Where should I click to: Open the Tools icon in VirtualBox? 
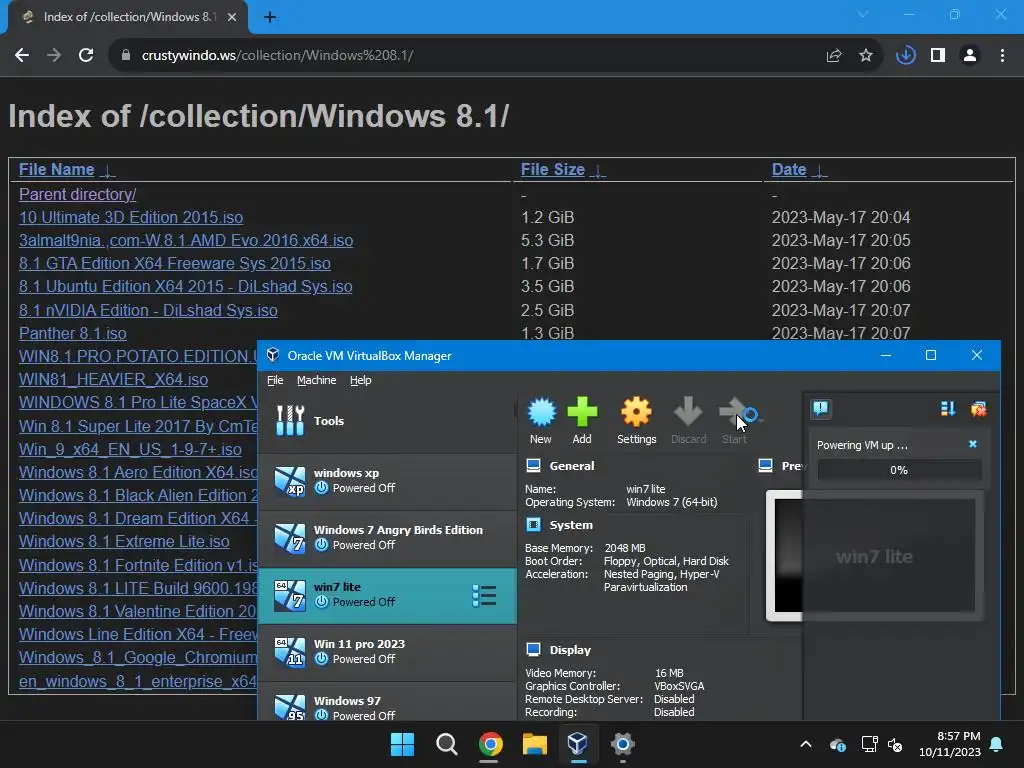(290, 421)
